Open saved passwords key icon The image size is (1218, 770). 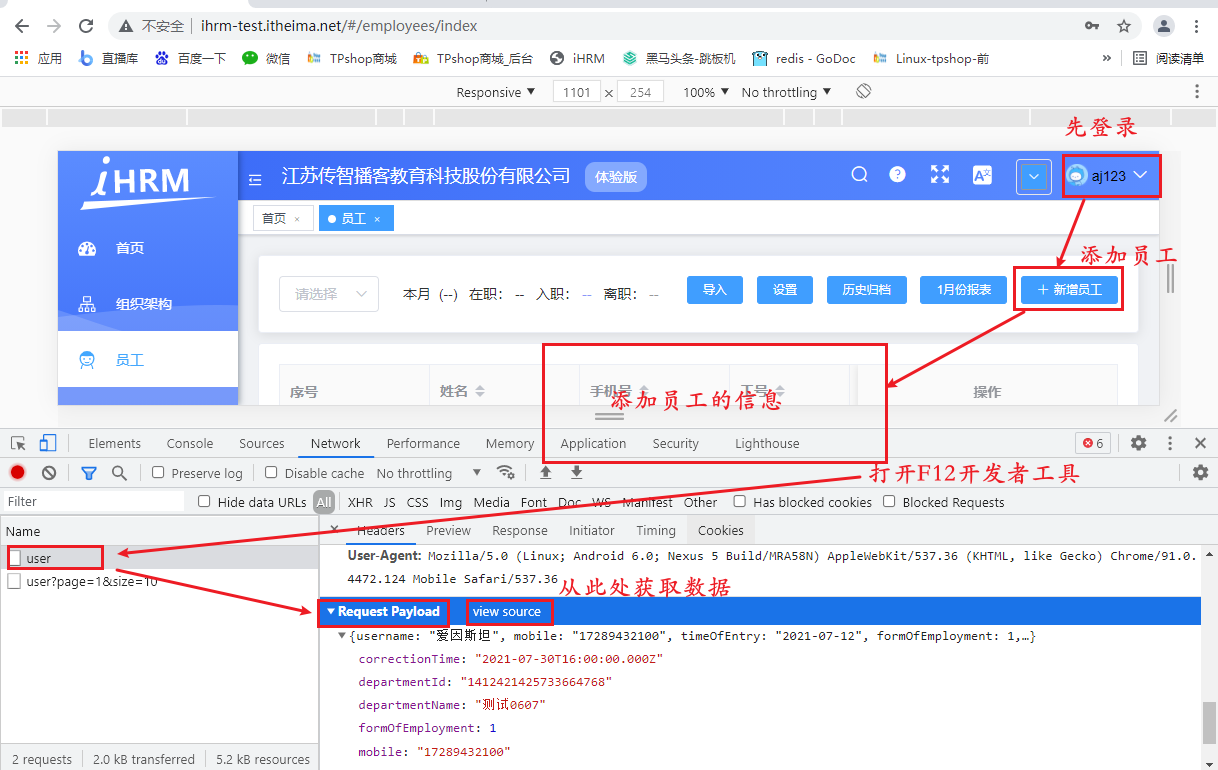1091,26
